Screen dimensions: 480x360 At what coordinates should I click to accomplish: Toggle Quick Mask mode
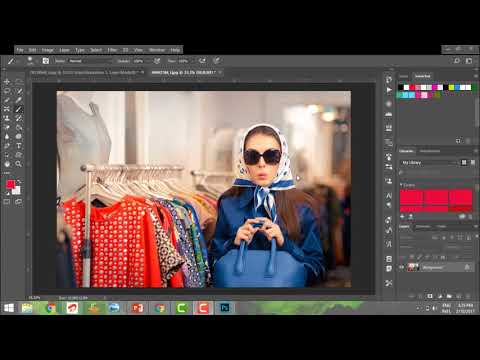tap(7, 202)
